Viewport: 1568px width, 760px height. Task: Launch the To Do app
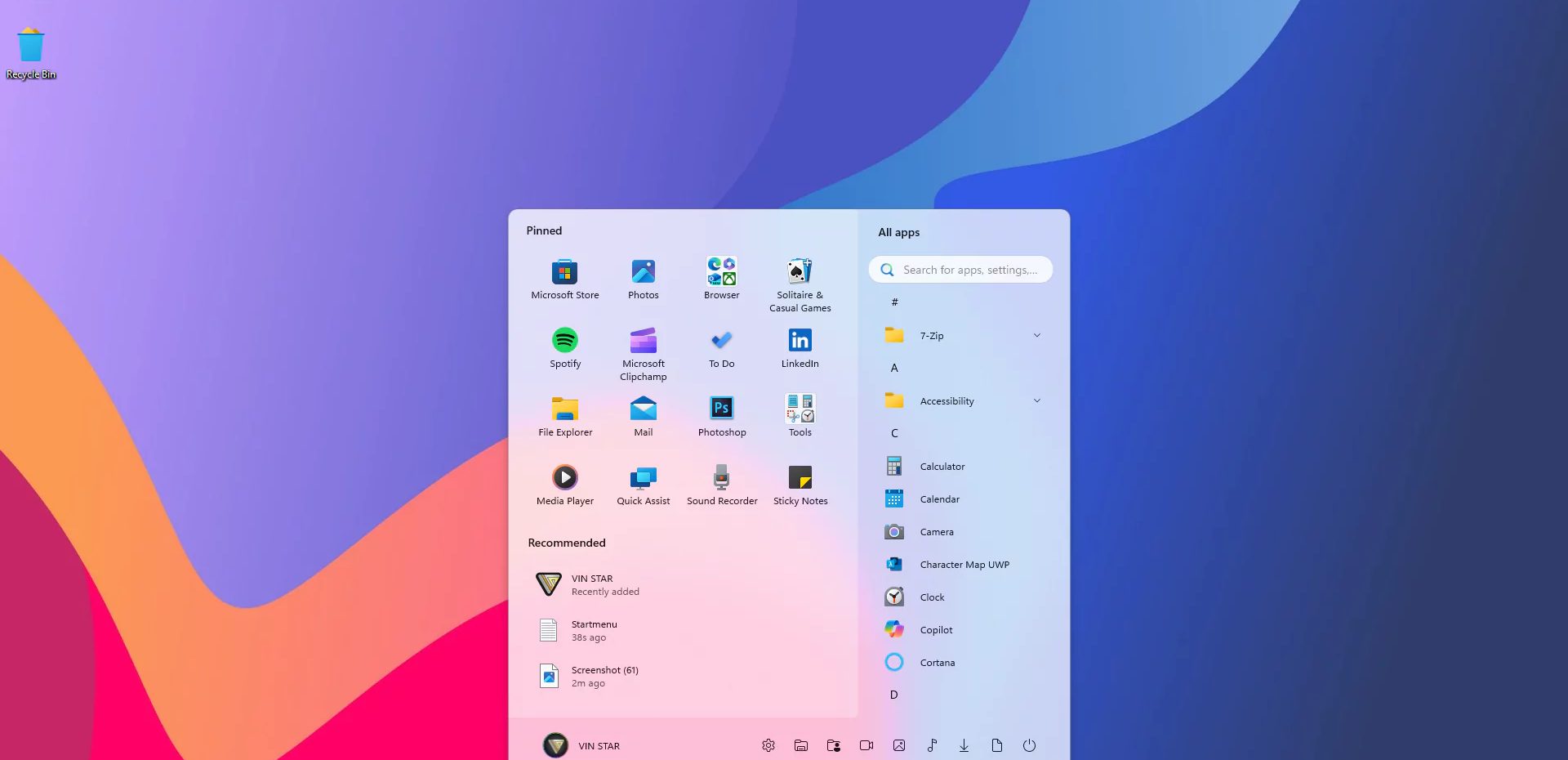(721, 348)
